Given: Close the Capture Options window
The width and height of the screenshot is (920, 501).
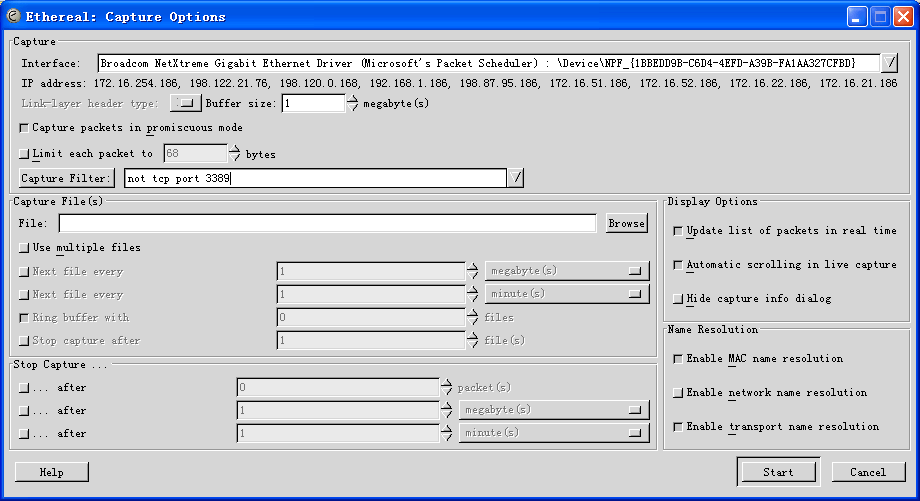Looking at the screenshot, I should [902, 16].
